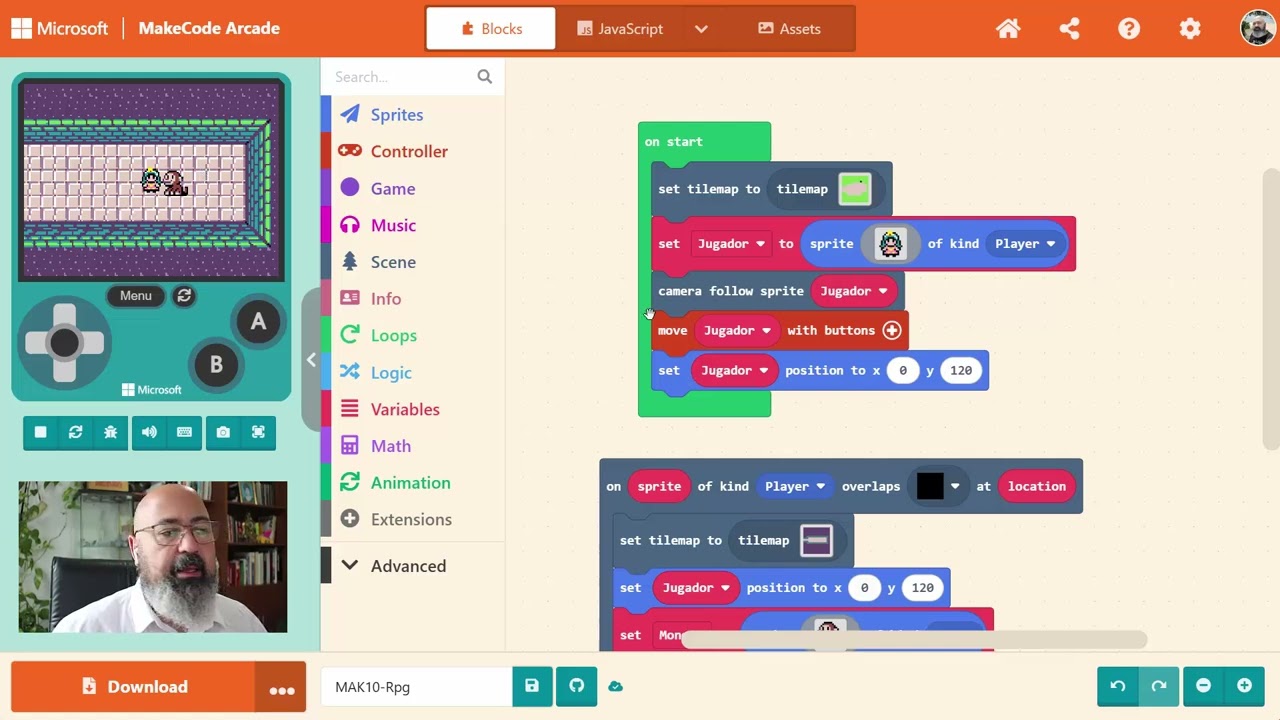The height and width of the screenshot is (720, 1280).
Task: Open the editor language dropdown arrow
Action: click(x=701, y=29)
